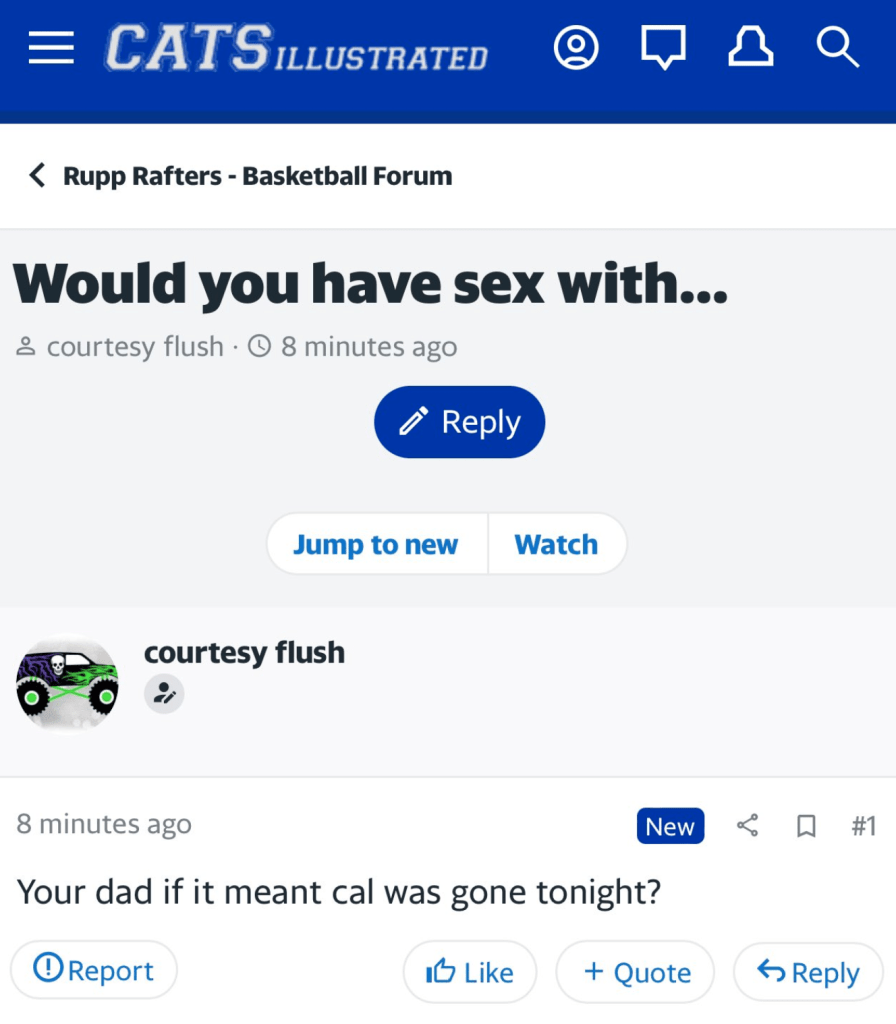Click the blue Reply button
The height and width of the screenshot is (1024, 896).
tap(459, 422)
